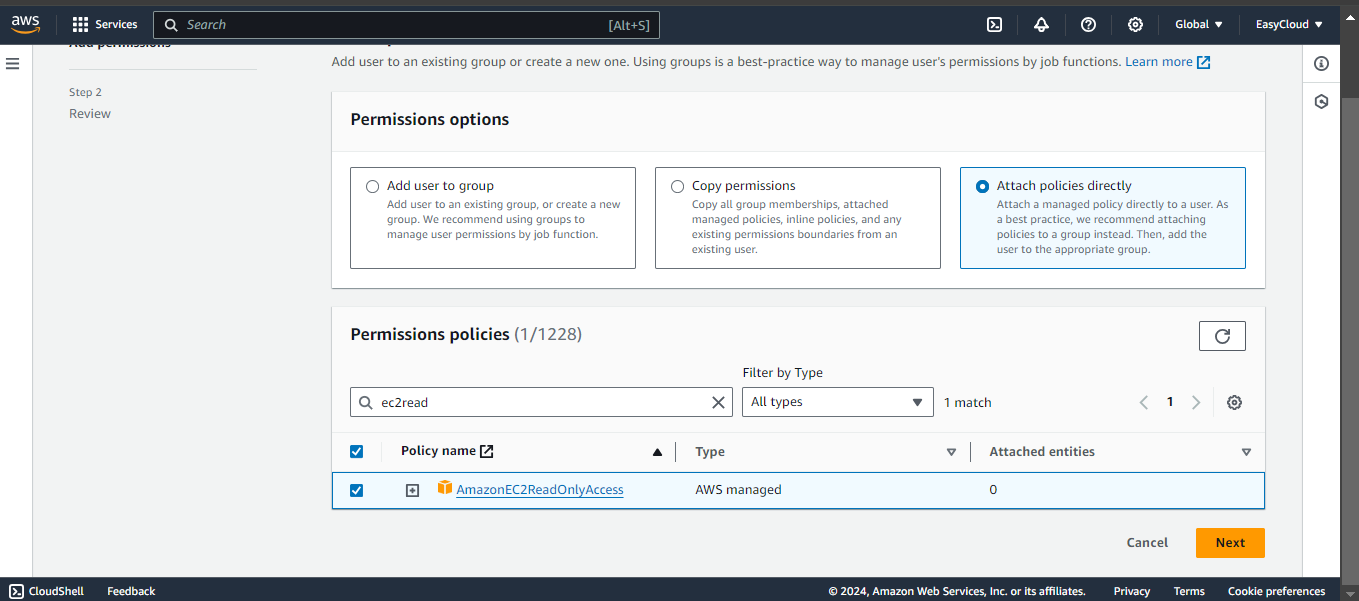
Task: Click the Permissions options heading
Action: click(430, 119)
